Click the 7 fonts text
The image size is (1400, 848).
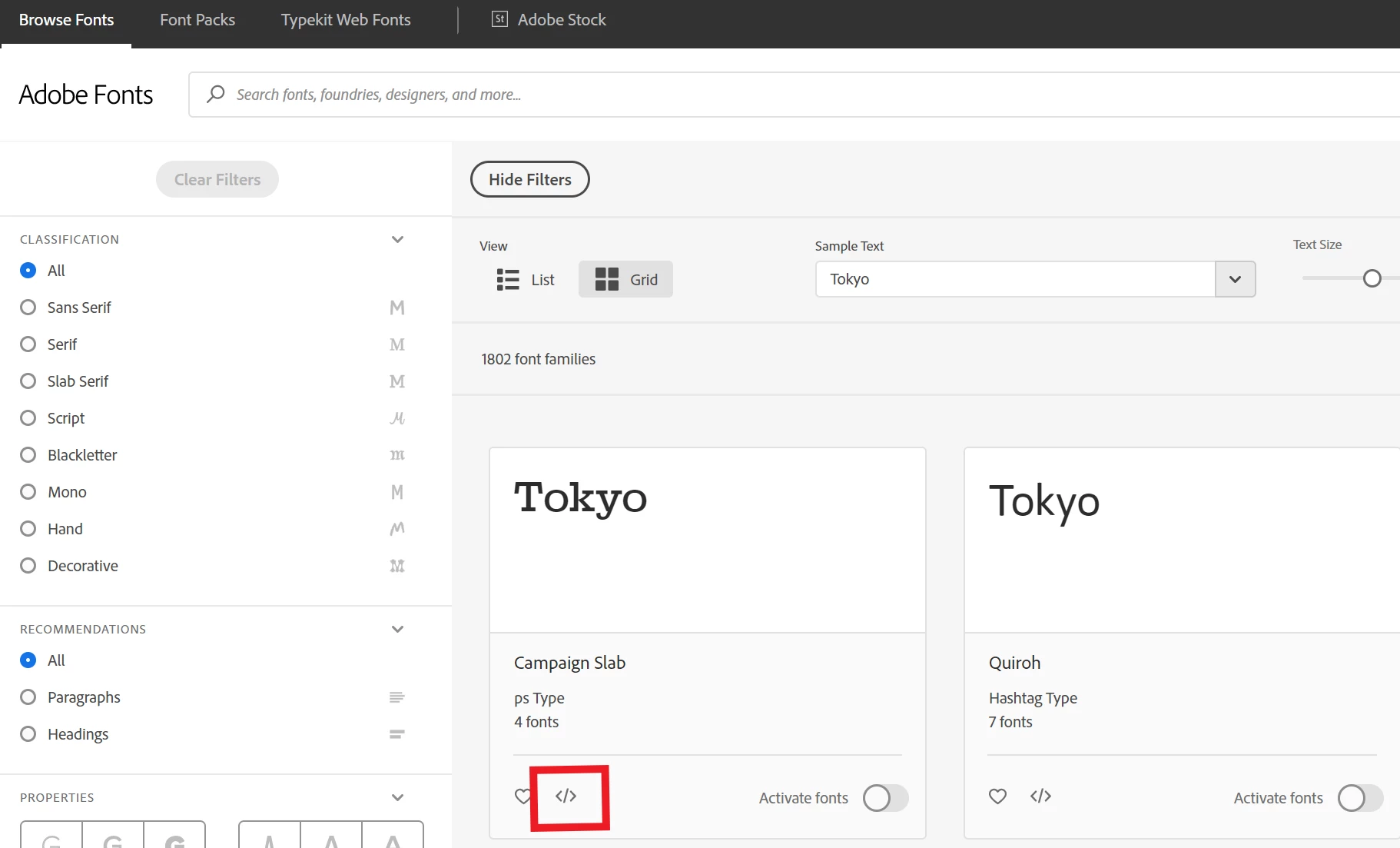point(1010,722)
